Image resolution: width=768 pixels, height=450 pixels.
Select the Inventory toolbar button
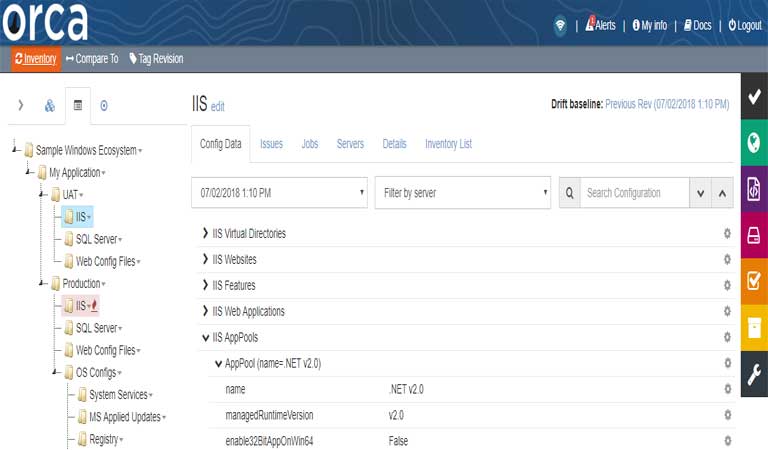tap(36, 59)
